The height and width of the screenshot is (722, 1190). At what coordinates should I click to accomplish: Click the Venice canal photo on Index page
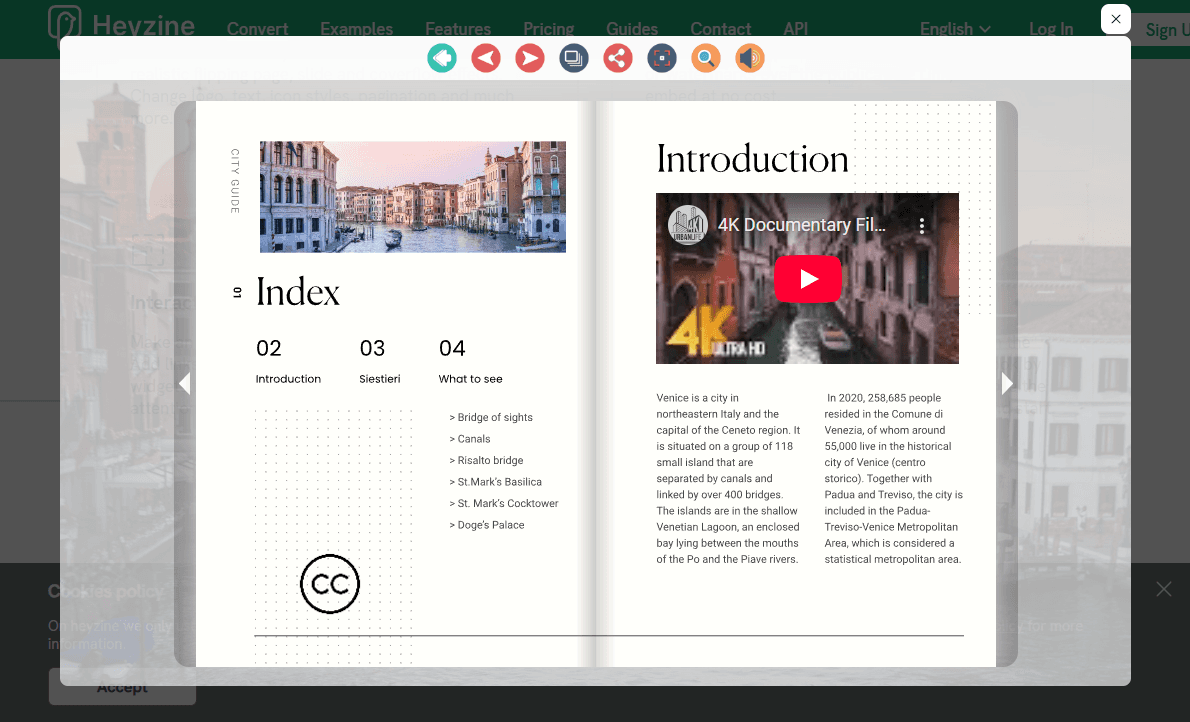click(413, 197)
